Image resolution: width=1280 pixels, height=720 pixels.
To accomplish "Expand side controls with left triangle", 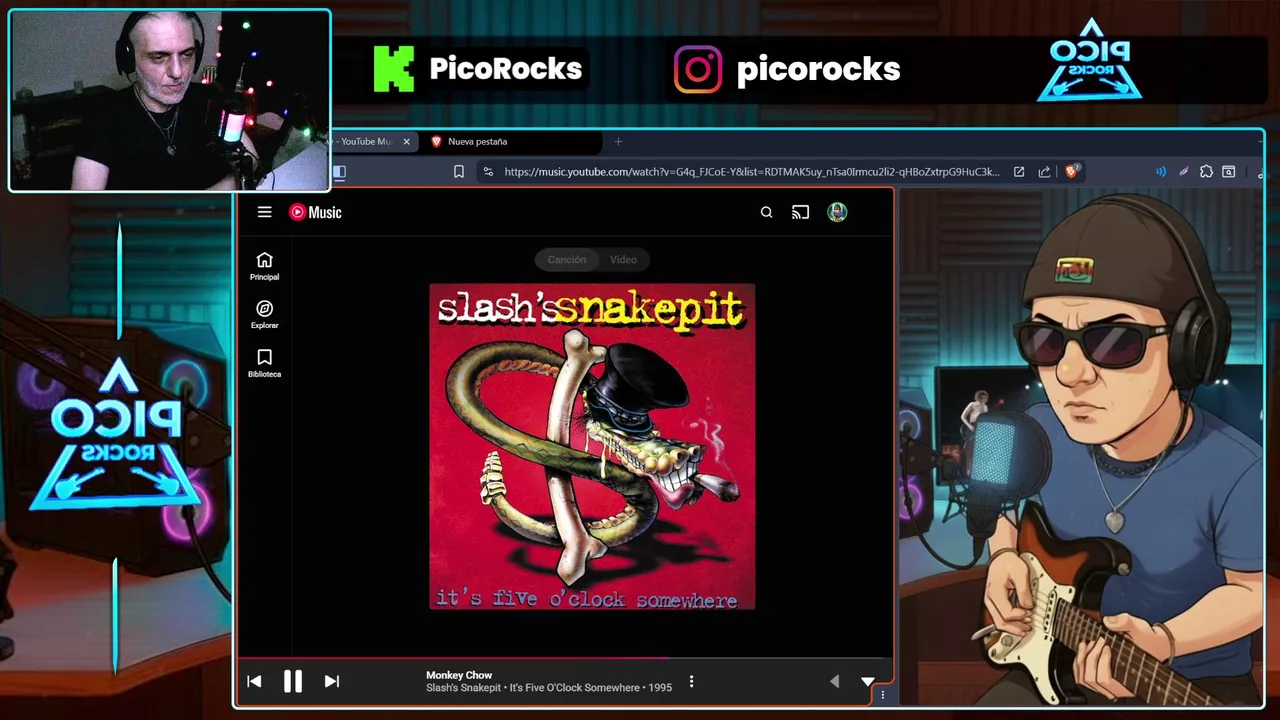I will pyautogui.click(x=834, y=681).
